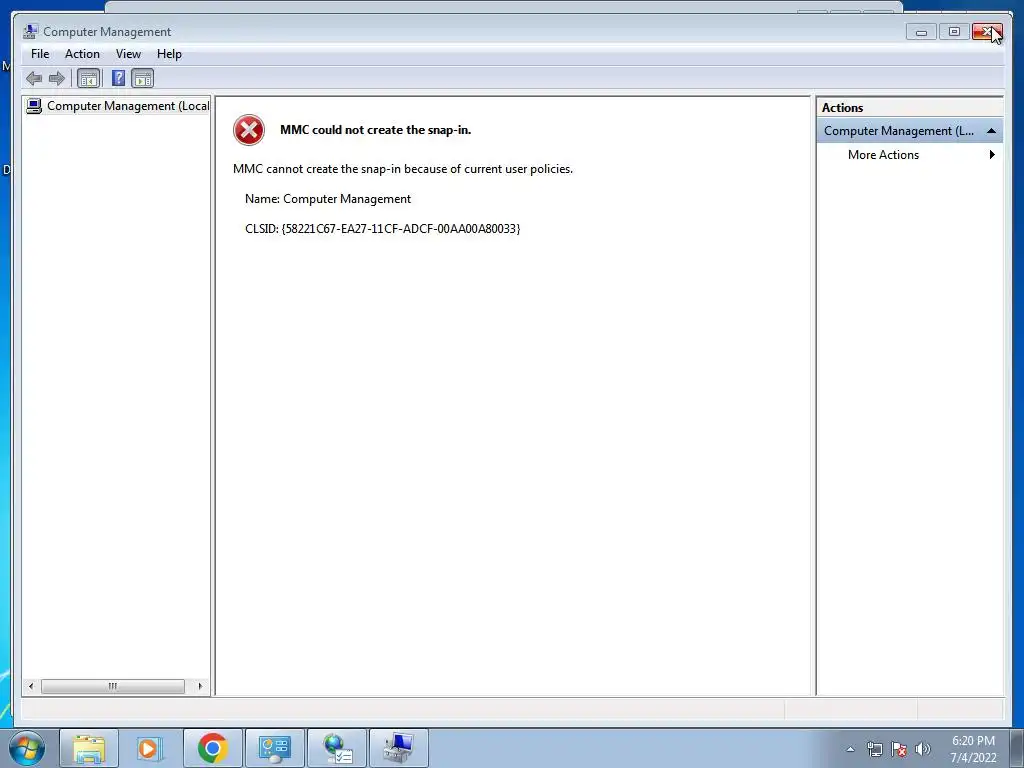Screen dimensions: 1024x768
Task: Click the scroll right arrow of tree pane
Action: pyautogui.click(x=200, y=686)
